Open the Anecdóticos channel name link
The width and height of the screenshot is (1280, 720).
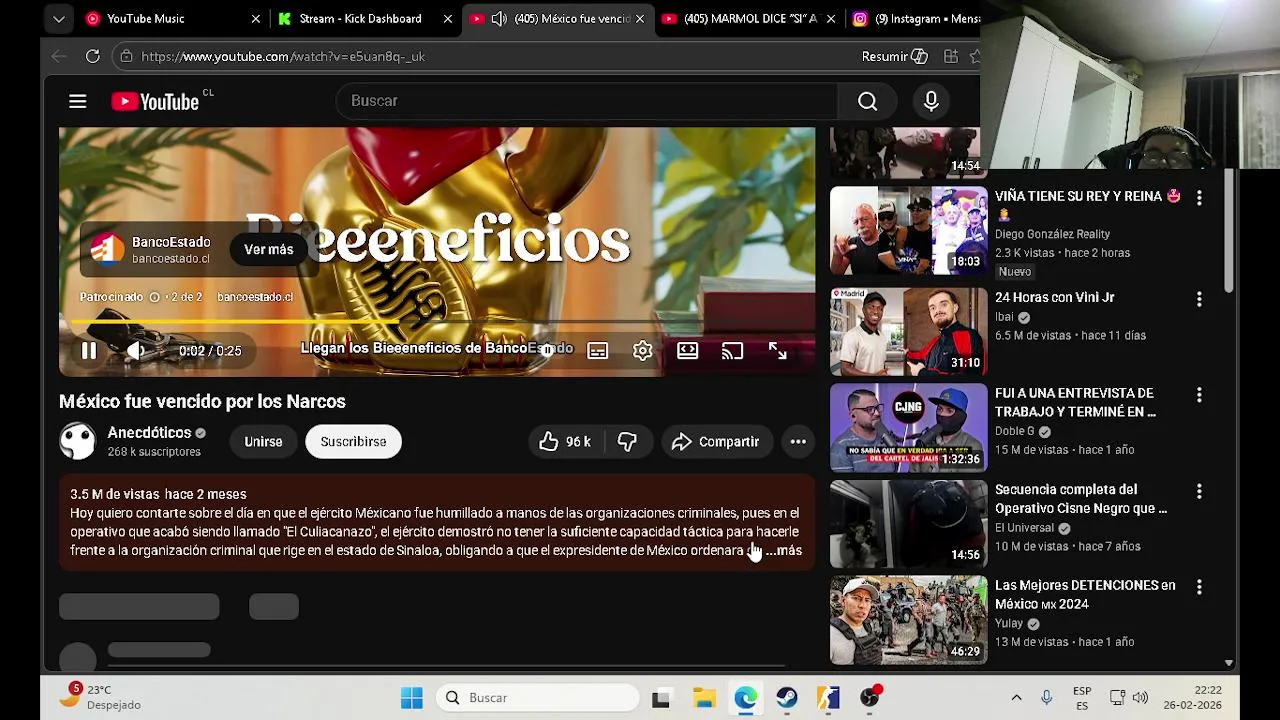149,433
